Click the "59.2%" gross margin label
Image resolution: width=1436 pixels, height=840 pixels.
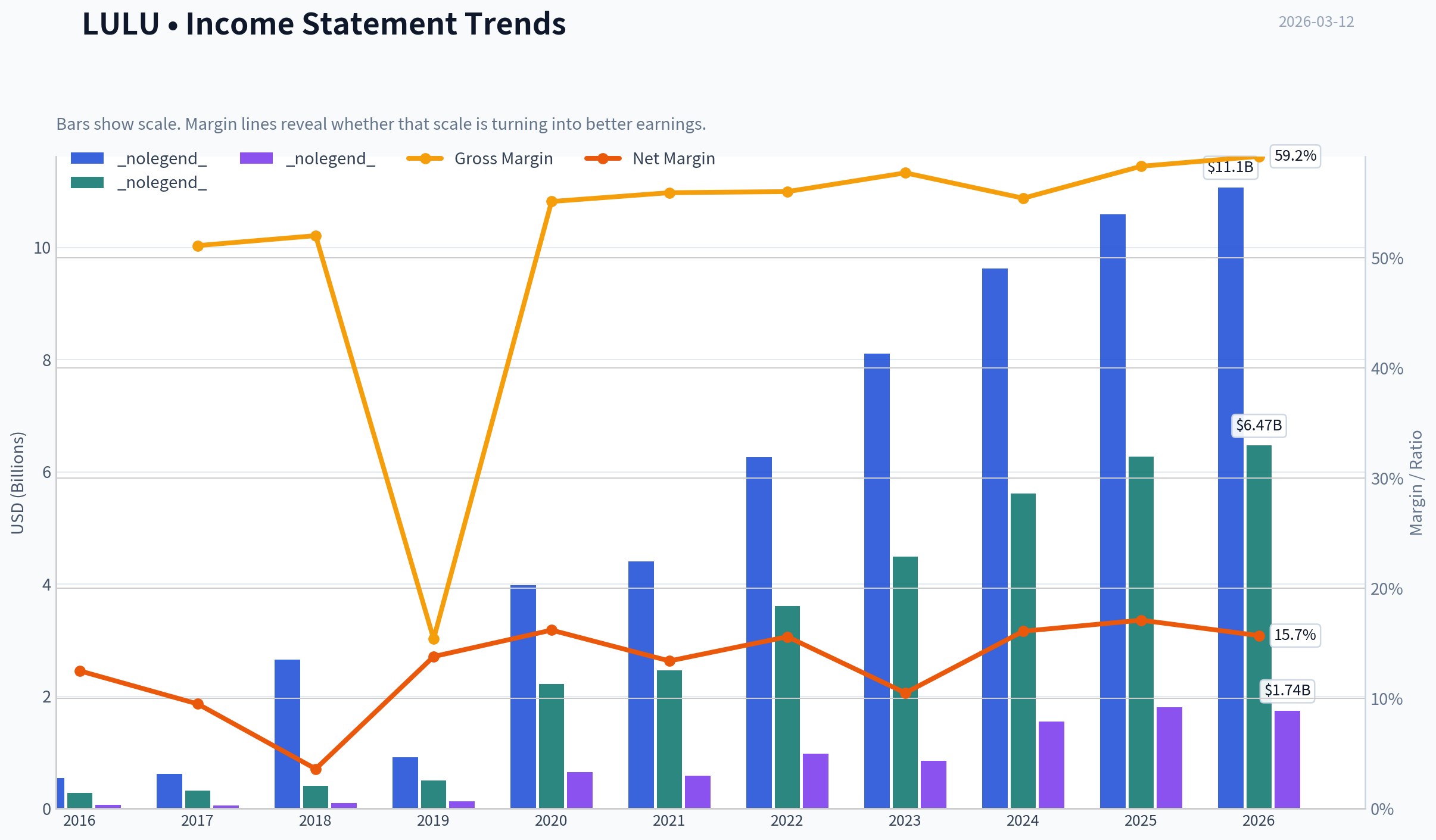1295,156
